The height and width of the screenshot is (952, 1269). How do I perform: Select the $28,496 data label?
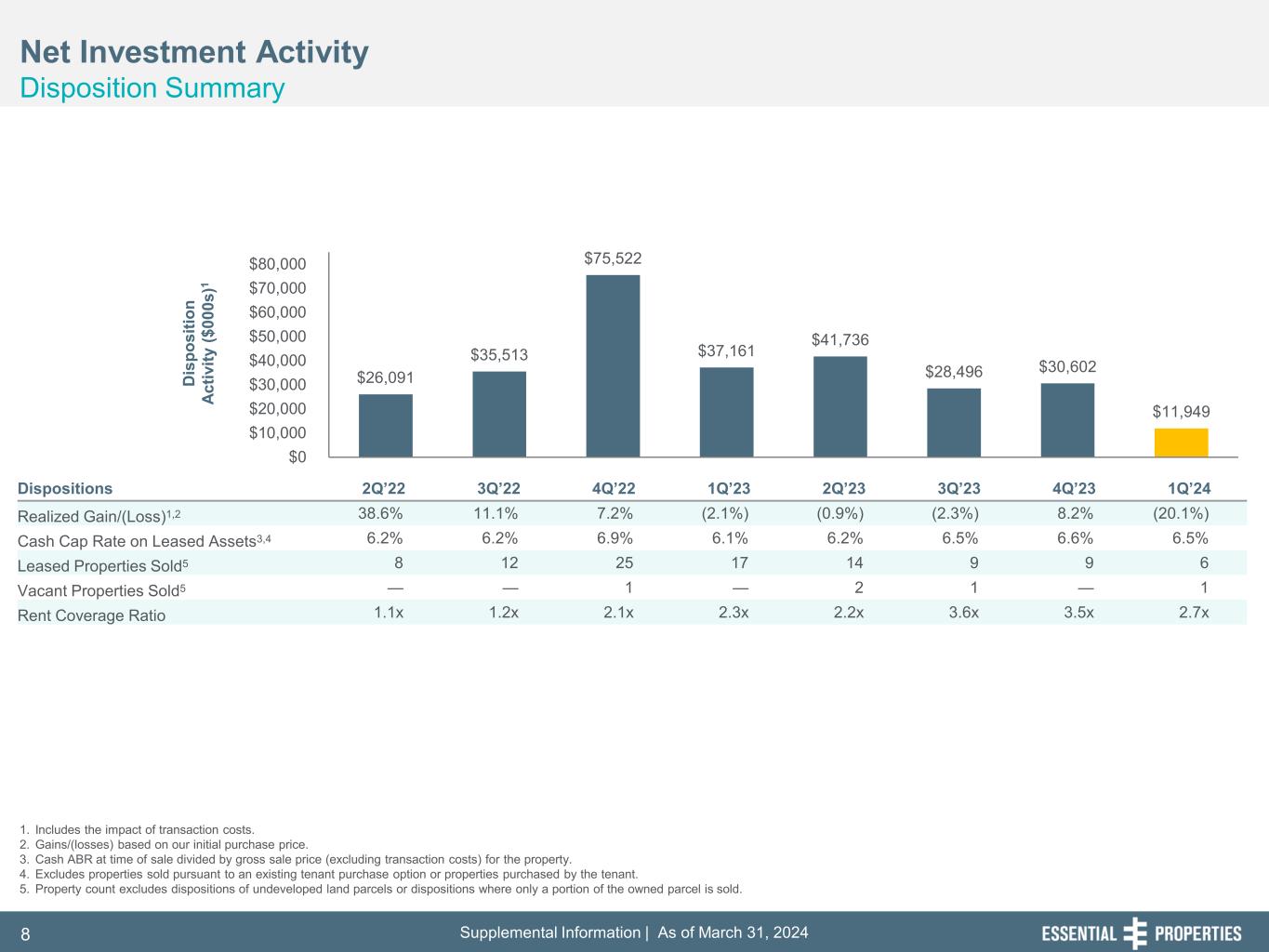click(x=953, y=372)
